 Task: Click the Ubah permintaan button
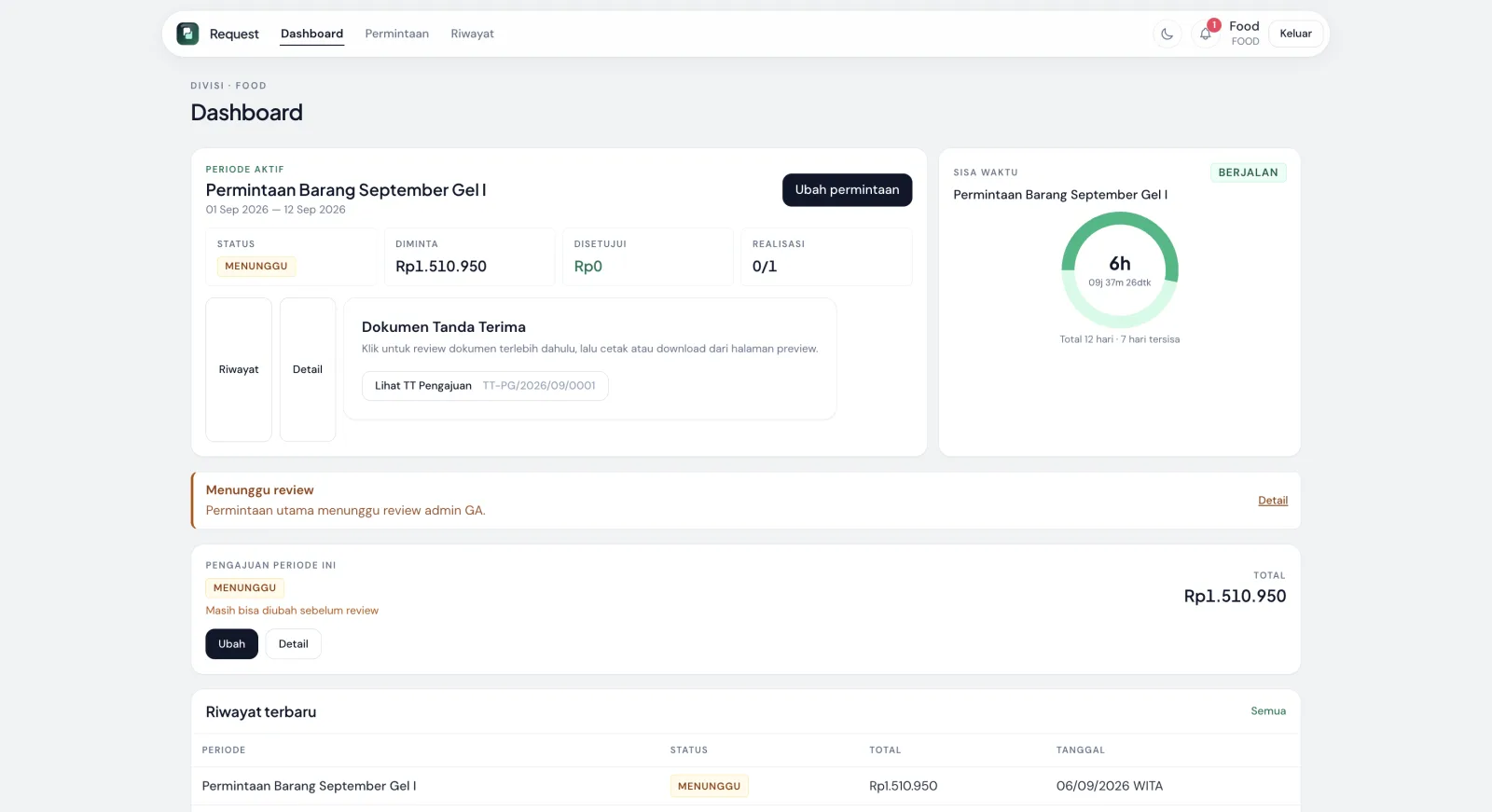click(x=848, y=190)
